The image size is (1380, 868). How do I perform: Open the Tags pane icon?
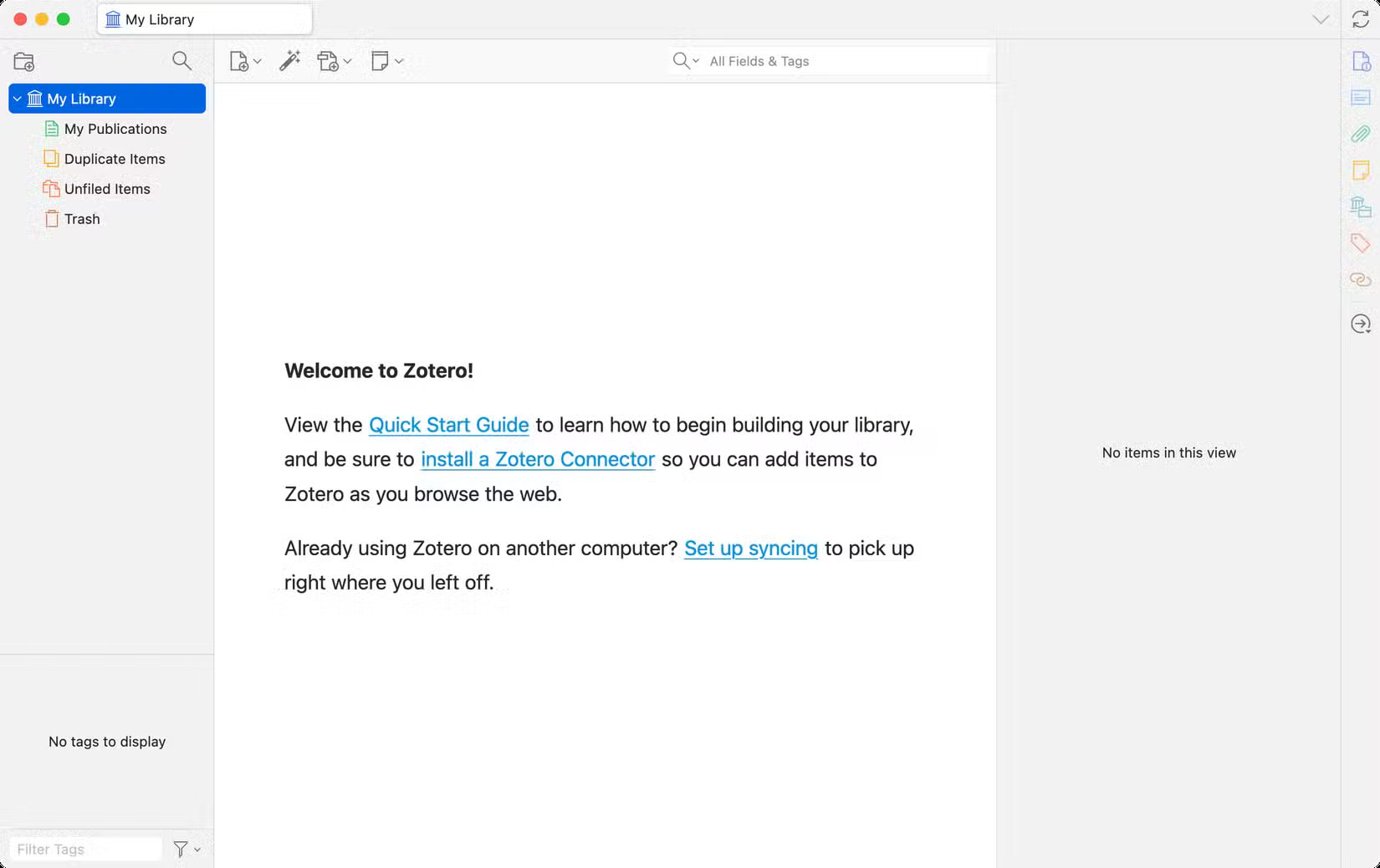click(x=1361, y=243)
